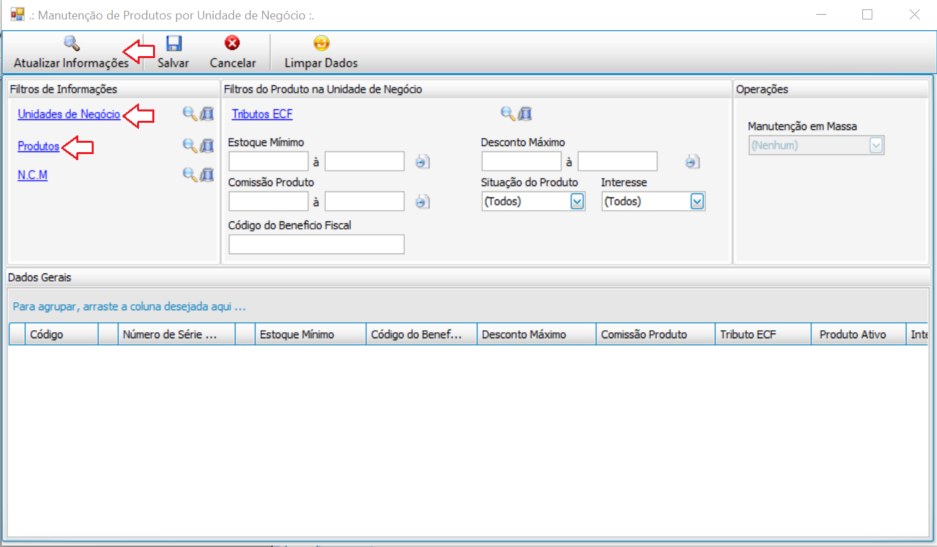937x547 pixels.
Task: Sort by the Estoque Mínimo column header
Action: pyautogui.click(x=310, y=335)
